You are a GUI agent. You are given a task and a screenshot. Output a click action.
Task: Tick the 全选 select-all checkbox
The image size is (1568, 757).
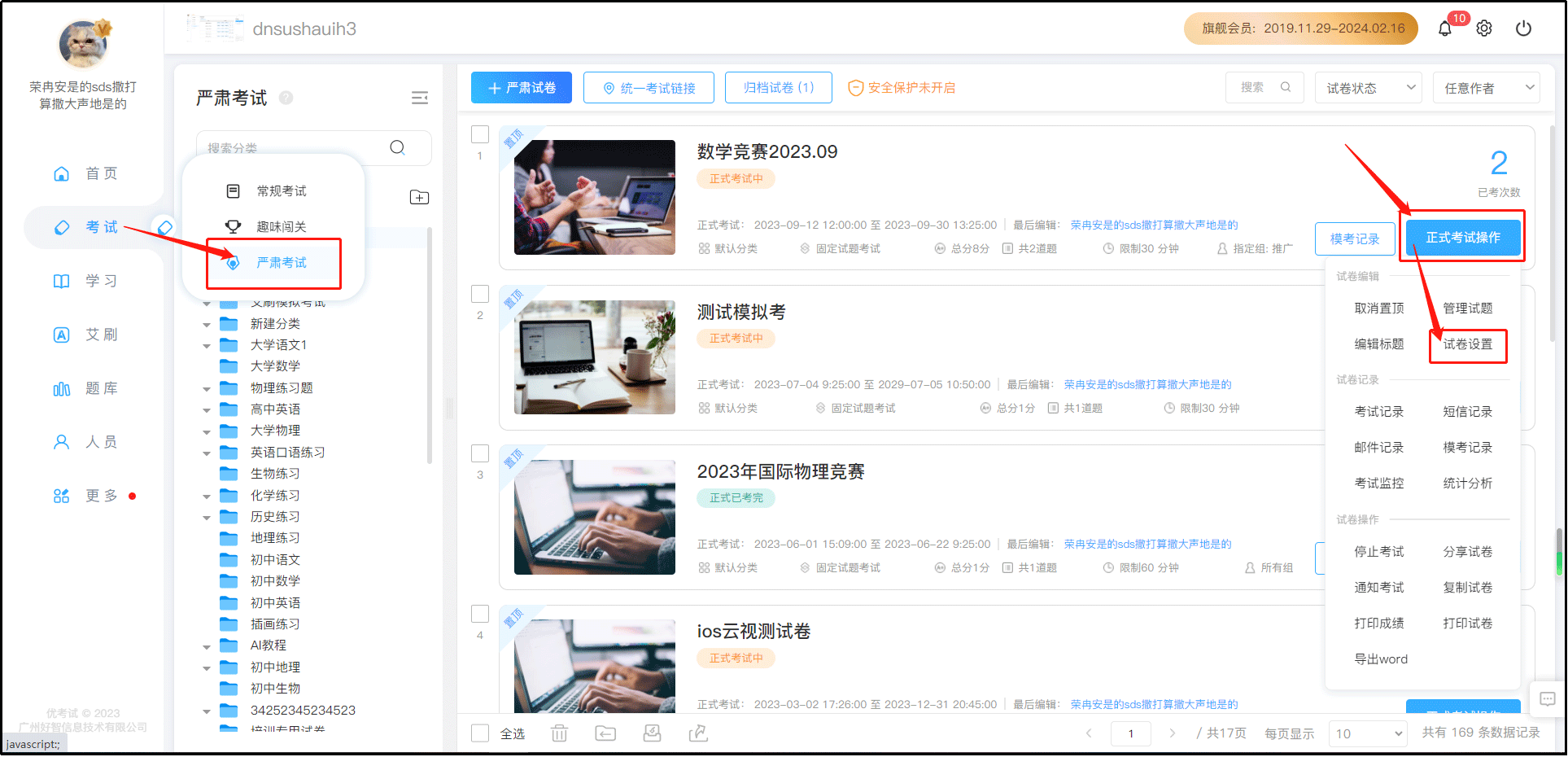pos(480,733)
